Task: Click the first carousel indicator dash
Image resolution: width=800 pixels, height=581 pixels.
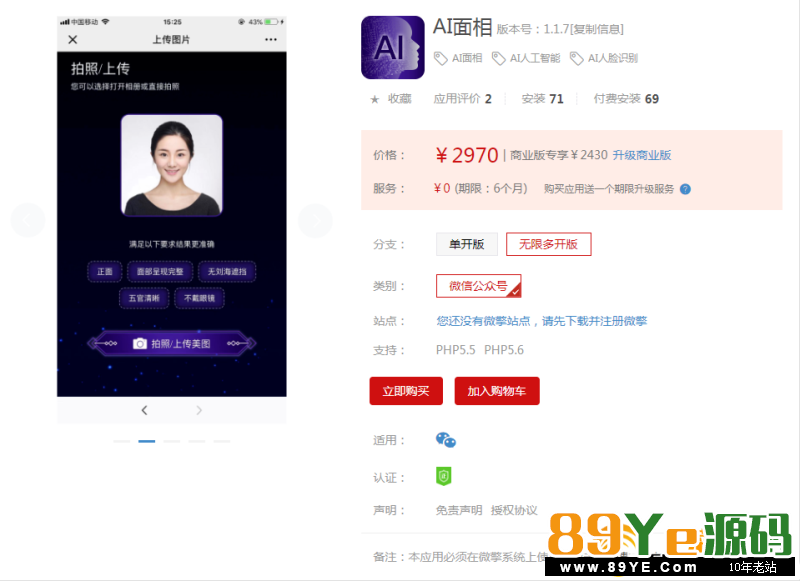Action: [x=121, y=441]
